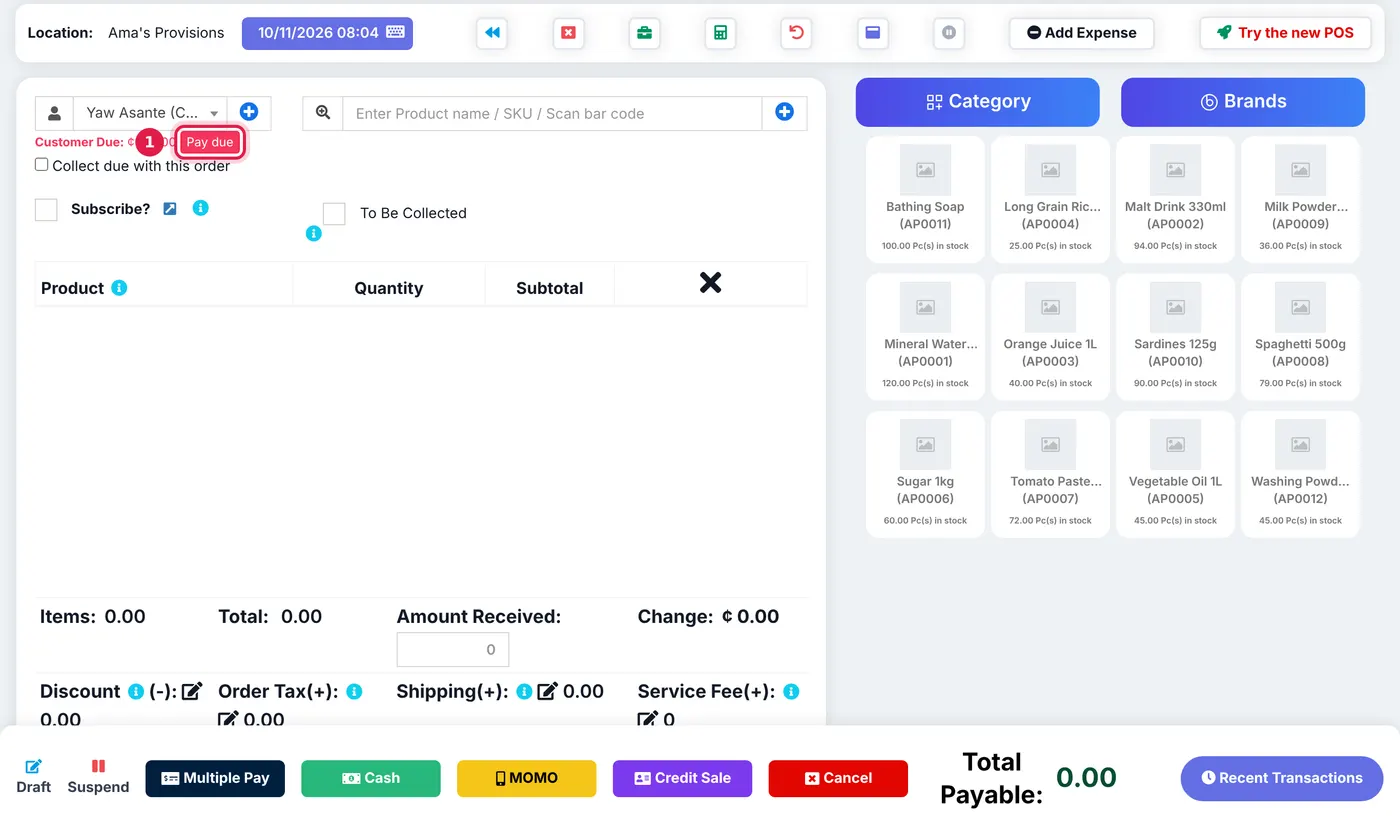Viewport: 1400px width, 840px height.
Task: Open the Brands filter
Action: (x=1243, y=102)
